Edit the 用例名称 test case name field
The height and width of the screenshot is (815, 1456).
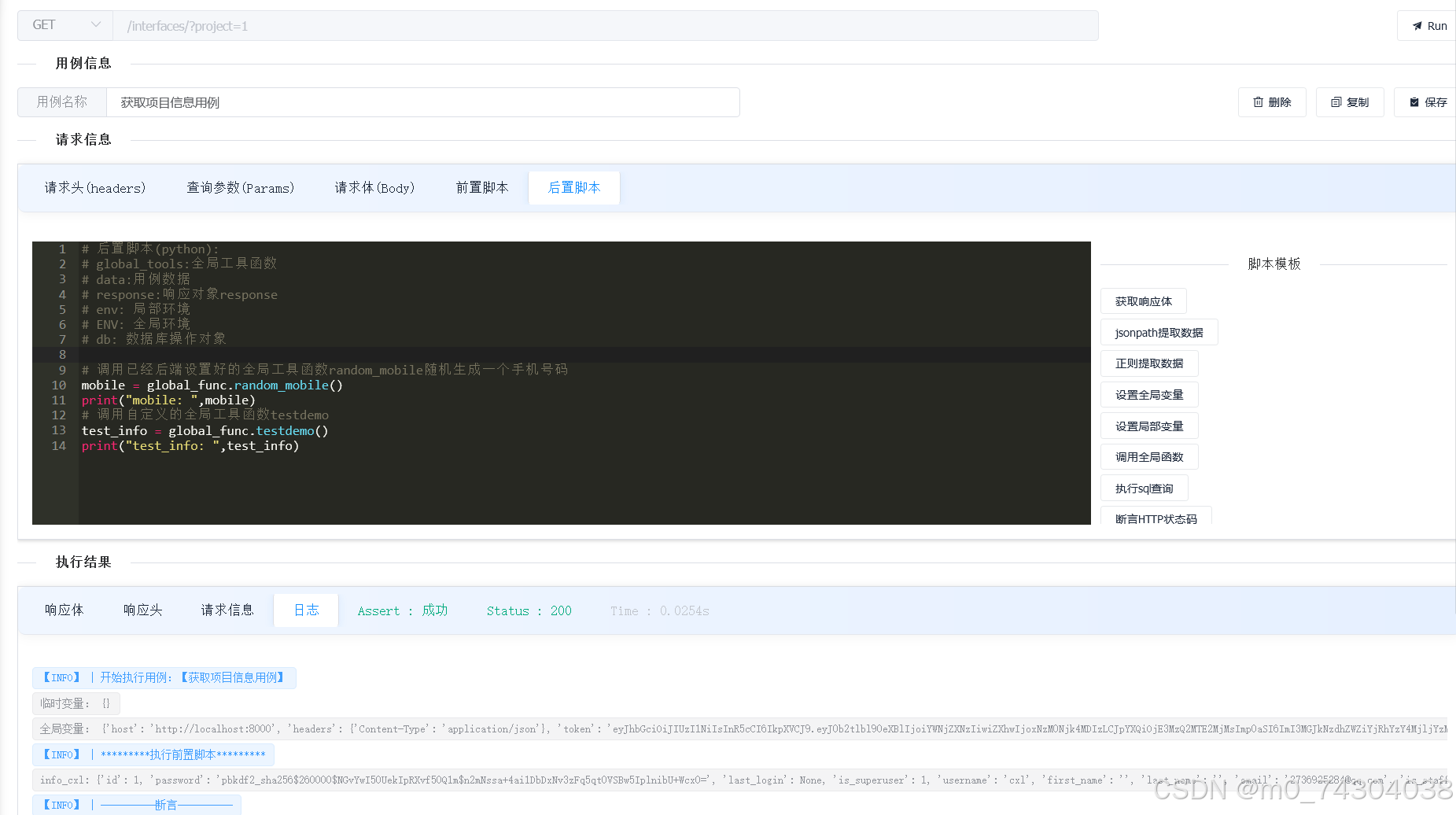point(425,101)
